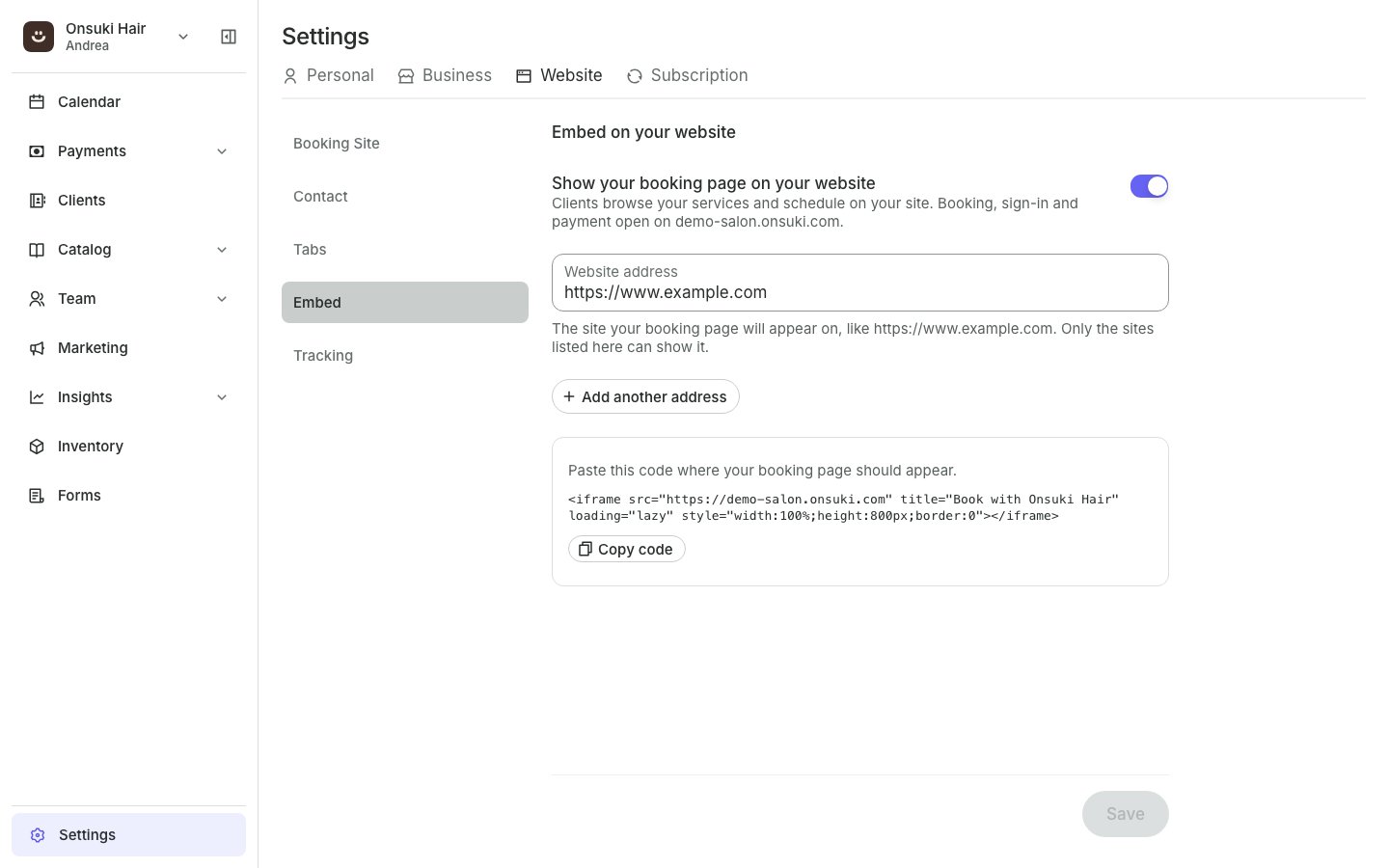Disable show booking page on website toggle
The width and height of the screenshot is (1389, 868).
(x=1149, y=186)
